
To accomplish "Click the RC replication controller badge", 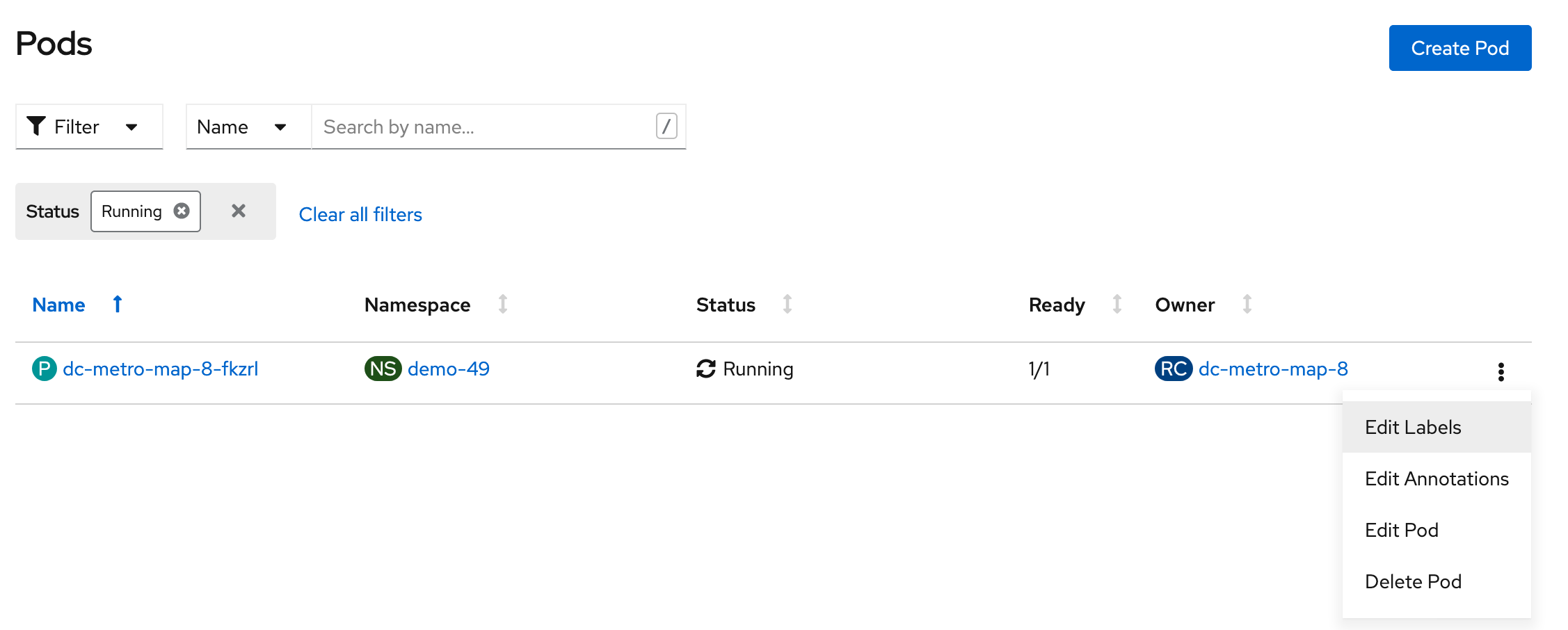I will (1174, 369).
